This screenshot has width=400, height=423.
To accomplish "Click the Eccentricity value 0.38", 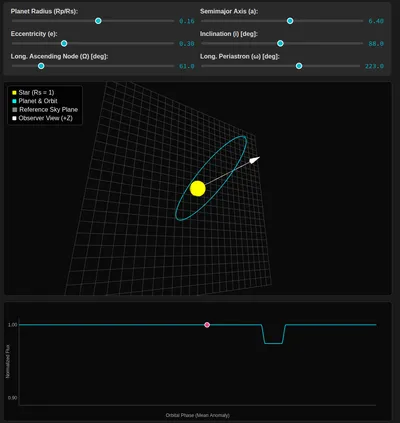I will (x=187, y=44).
